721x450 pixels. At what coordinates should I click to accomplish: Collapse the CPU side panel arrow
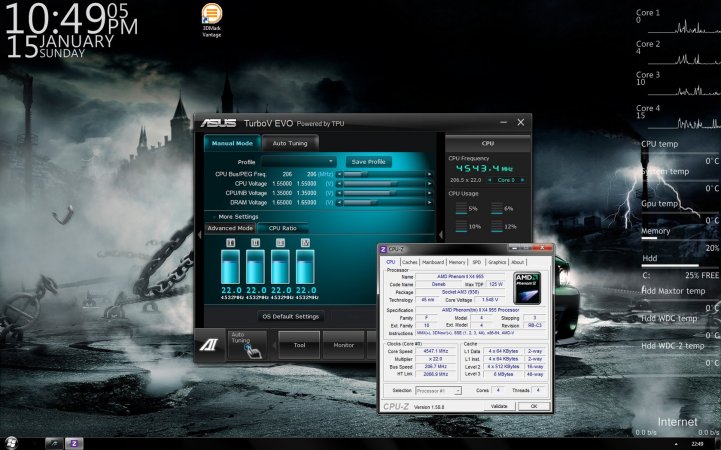tap(441, 235)
